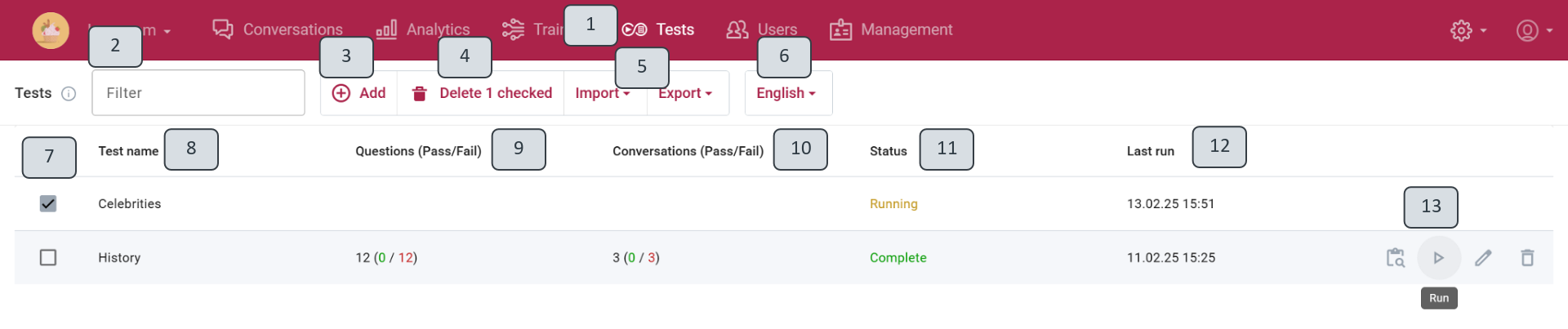Focus the Filter input field
Image resolution: width=1568 pixels, height=329 pixels.
[198, 92]
